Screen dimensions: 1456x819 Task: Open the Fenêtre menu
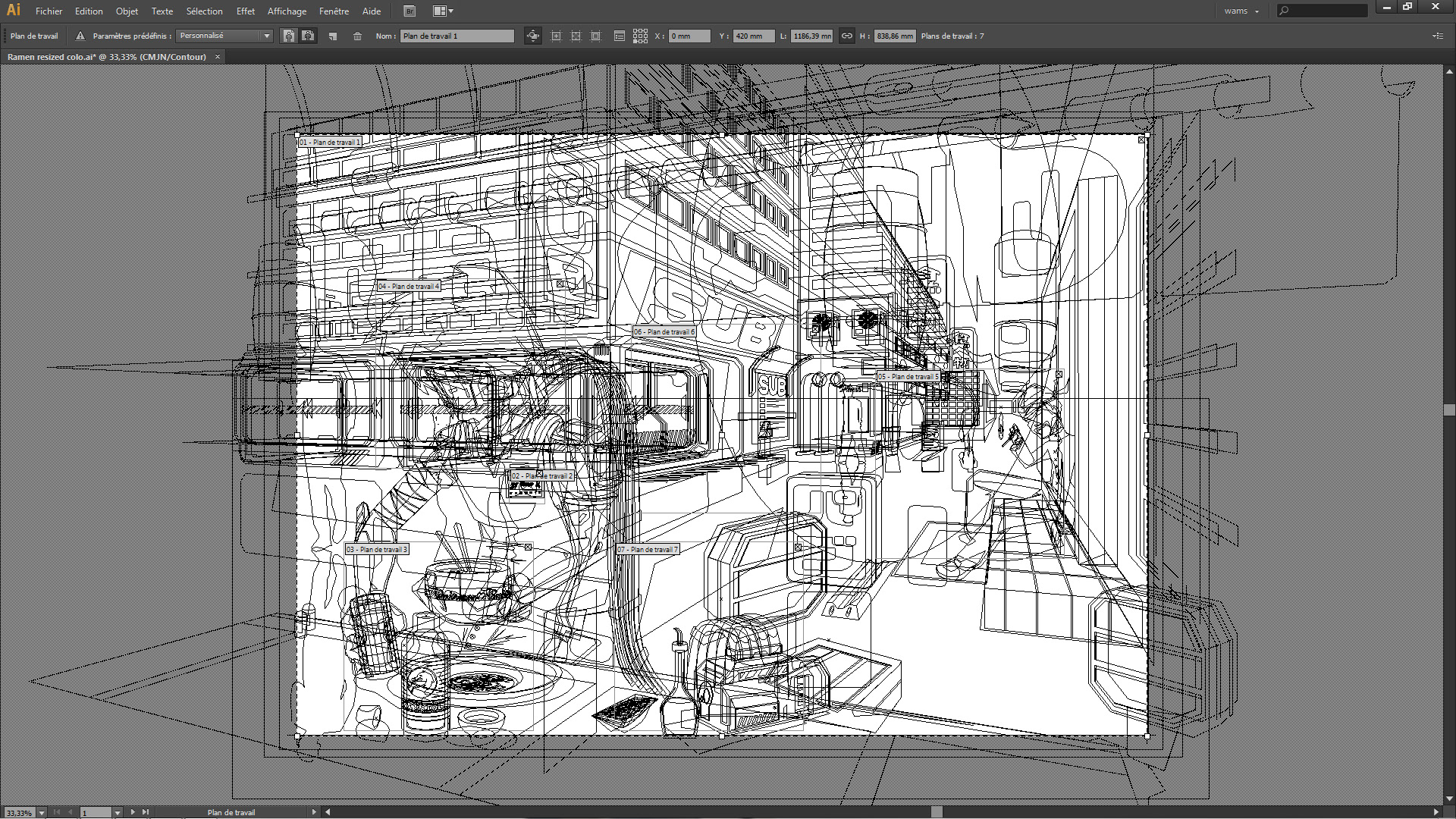[334, 11]
